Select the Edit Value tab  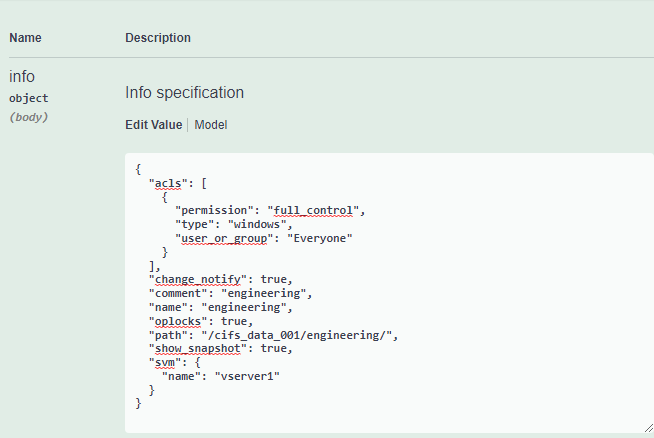(153, 125)
